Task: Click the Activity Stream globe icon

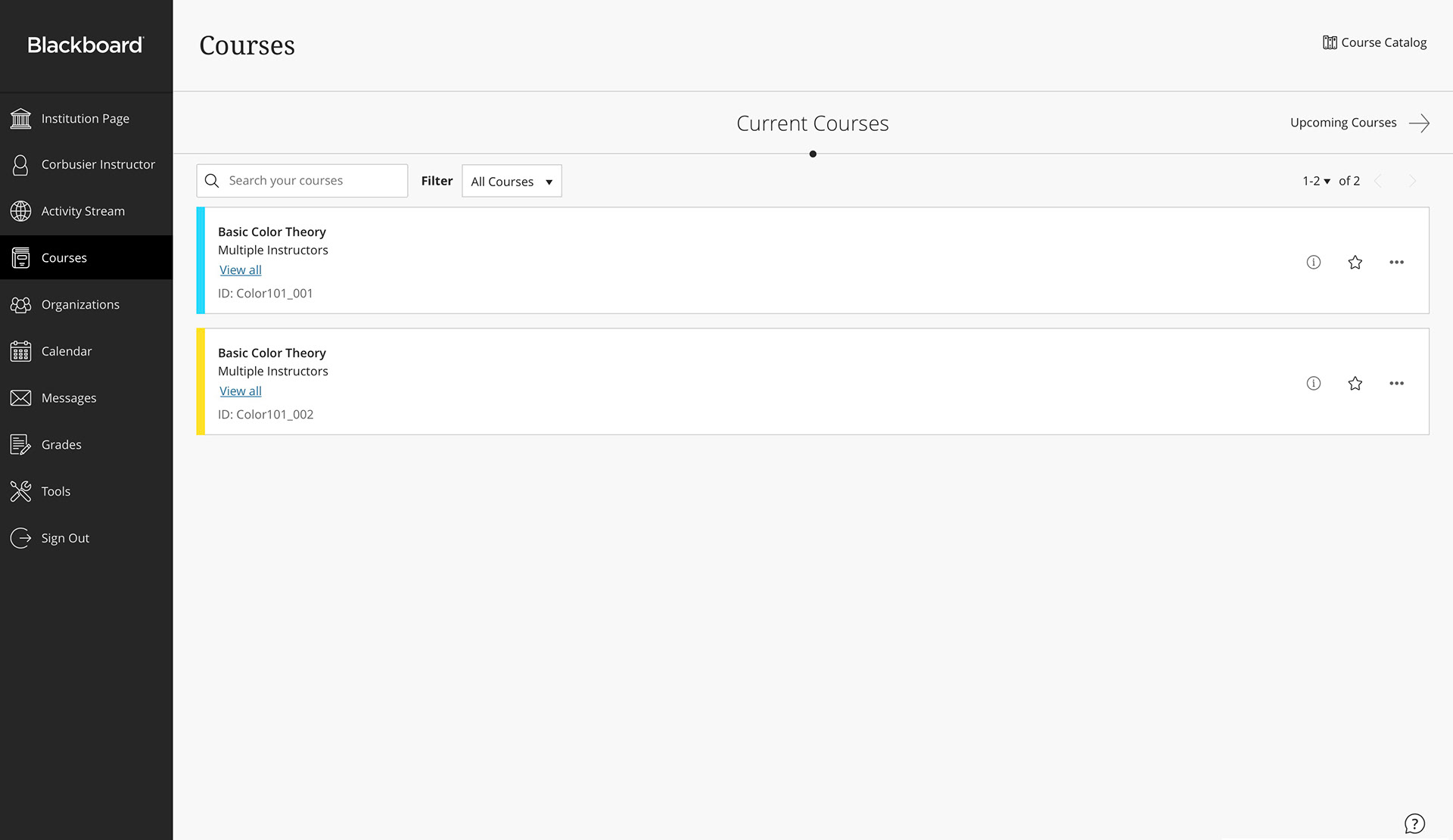Action: [x=20, y=211]
